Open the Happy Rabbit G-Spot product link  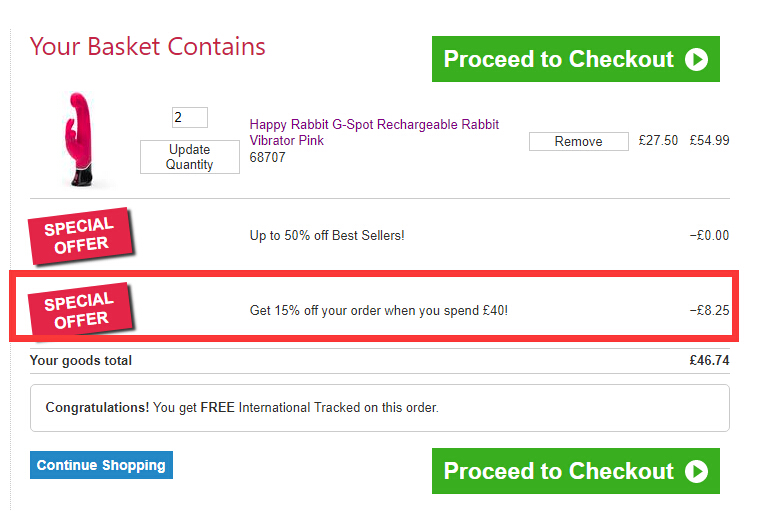[374, 132]
